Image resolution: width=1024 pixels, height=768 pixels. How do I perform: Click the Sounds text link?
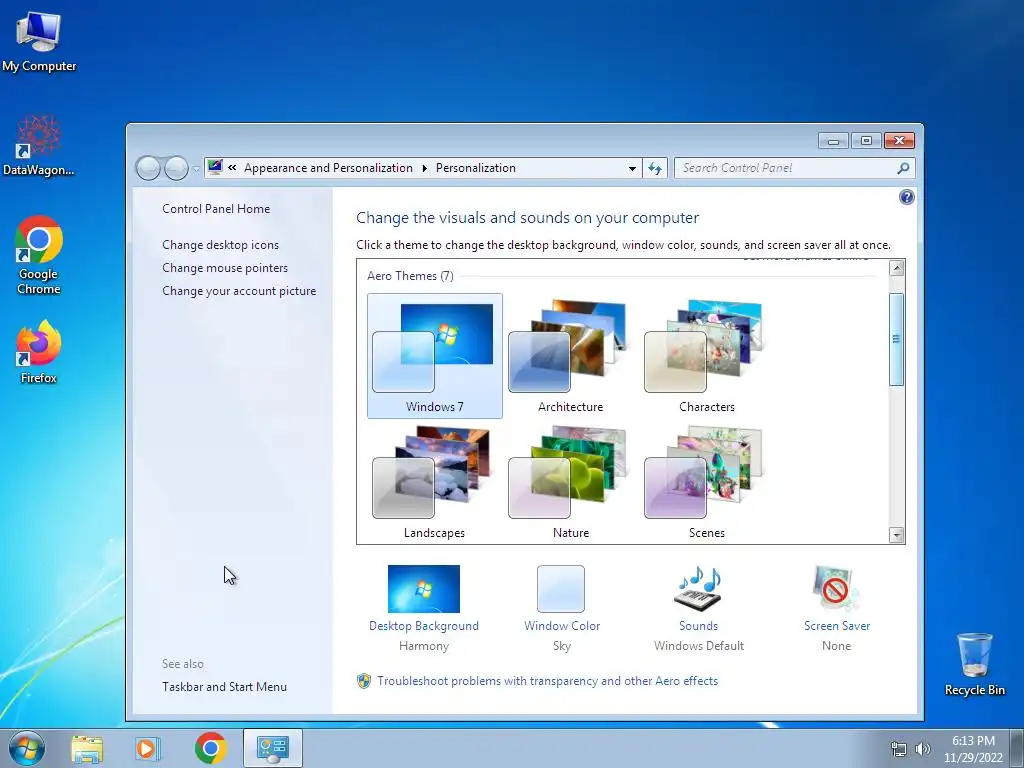tap(698, 626)
